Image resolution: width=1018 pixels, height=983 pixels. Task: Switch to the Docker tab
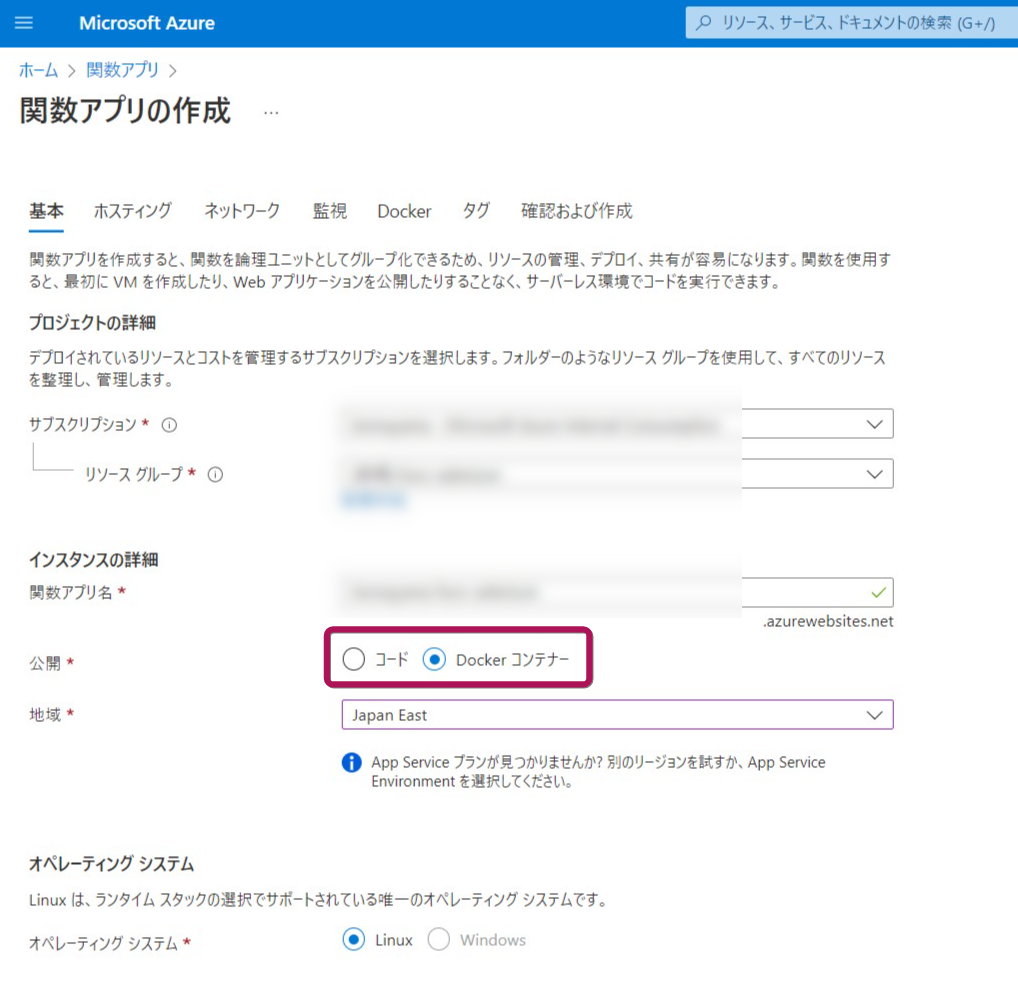tap(404, 211)
